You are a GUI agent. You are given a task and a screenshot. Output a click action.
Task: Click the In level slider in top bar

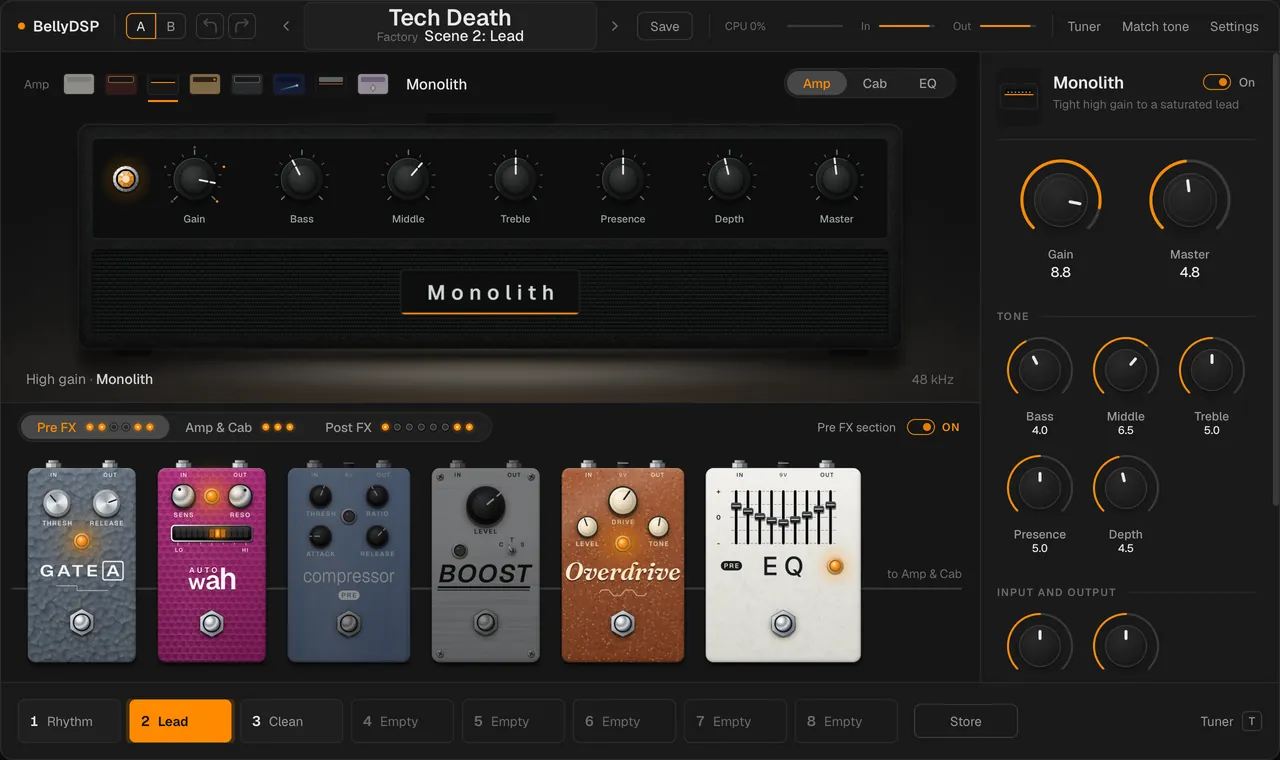pyautogui.click(x=906, y=26)
